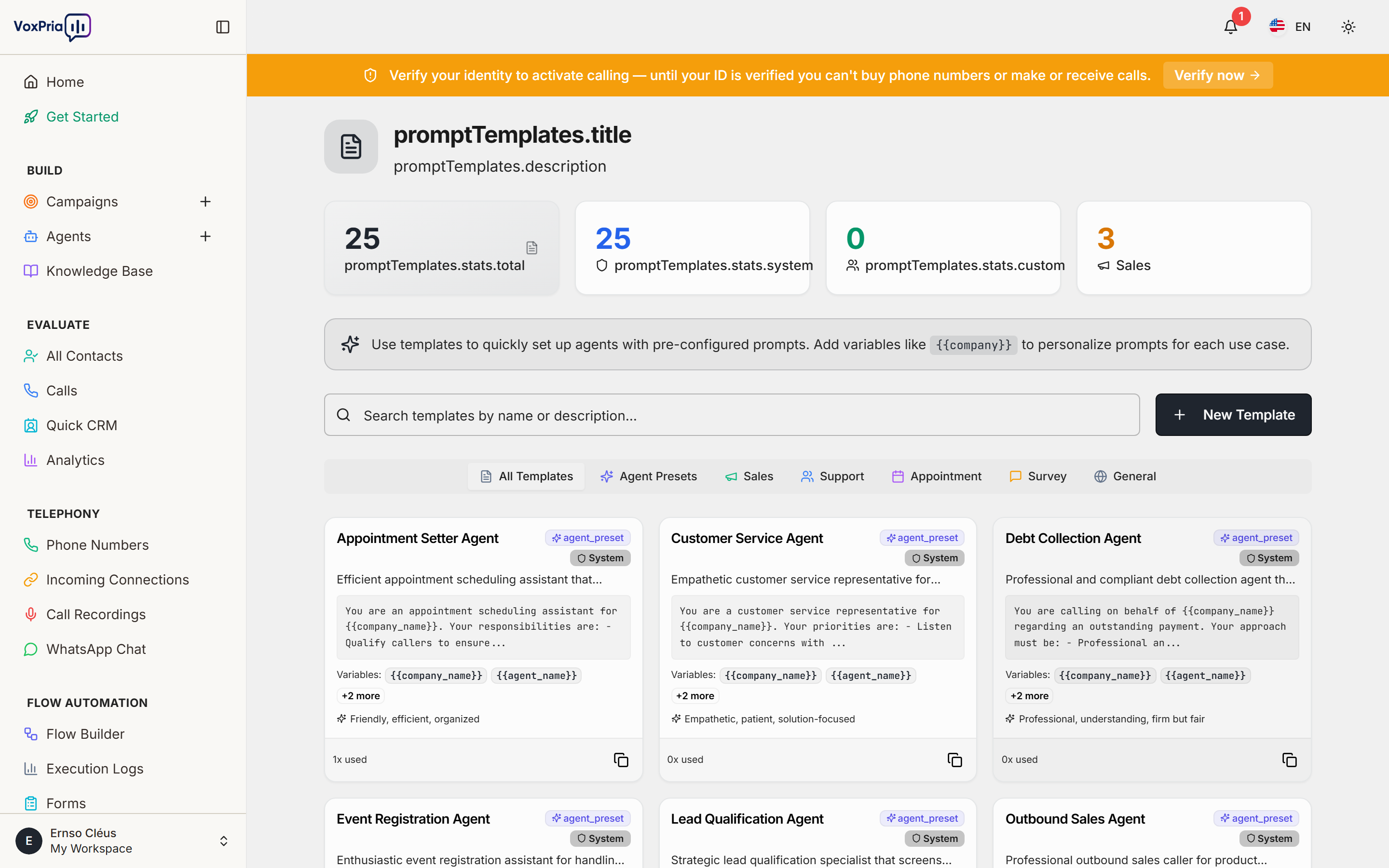This screenshot has height=868, width=1389.
Task: Click the WhatsApp Chat icon
Action: point(31,649)
